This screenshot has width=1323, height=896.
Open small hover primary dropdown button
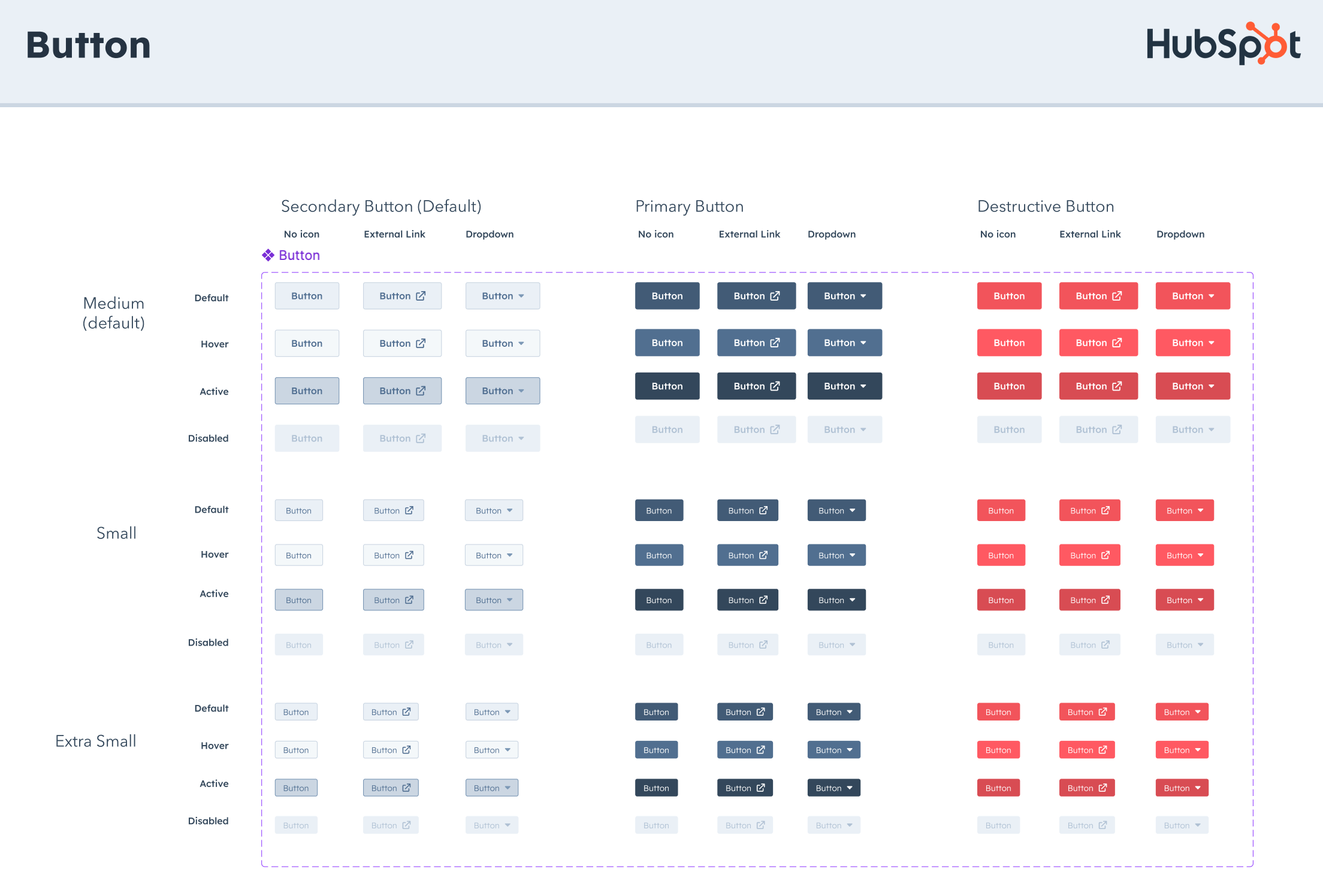click(x=836, y=555)
